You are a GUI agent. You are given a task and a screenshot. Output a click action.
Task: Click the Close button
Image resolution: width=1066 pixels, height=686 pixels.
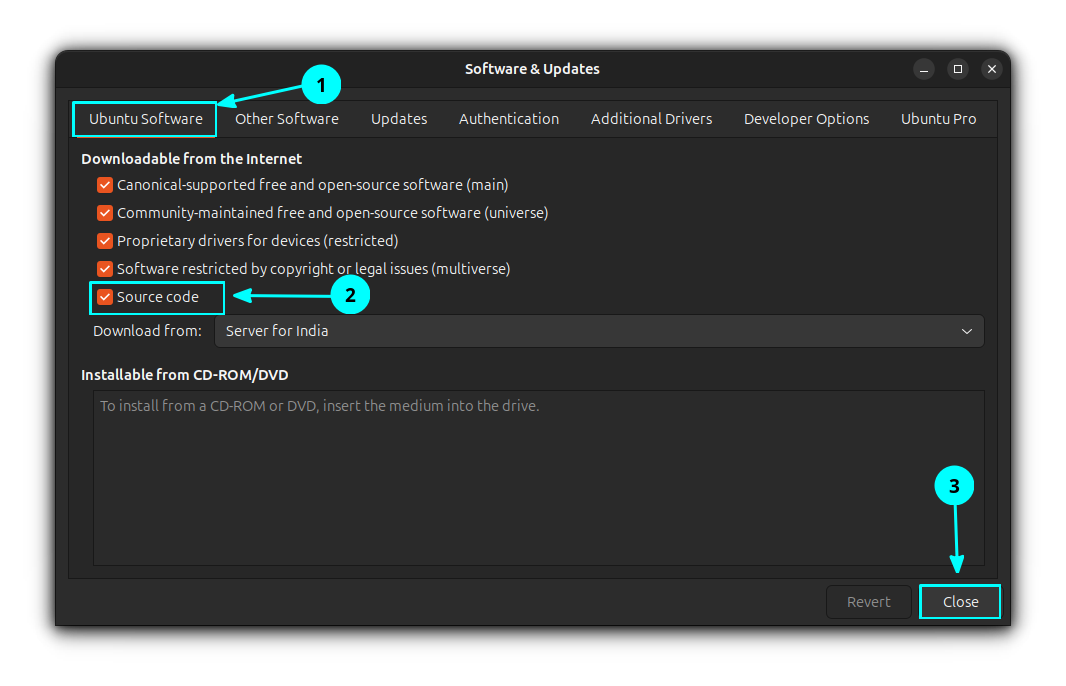959,601
